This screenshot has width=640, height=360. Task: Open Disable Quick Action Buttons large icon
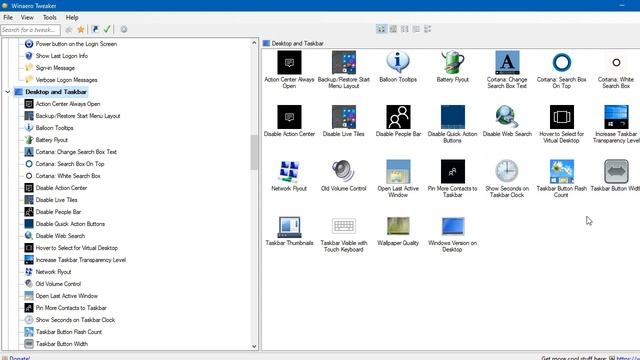(453, 117)
